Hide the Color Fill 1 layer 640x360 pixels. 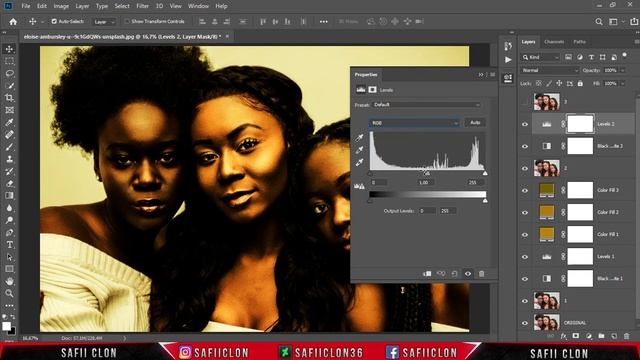click(525, 235)
